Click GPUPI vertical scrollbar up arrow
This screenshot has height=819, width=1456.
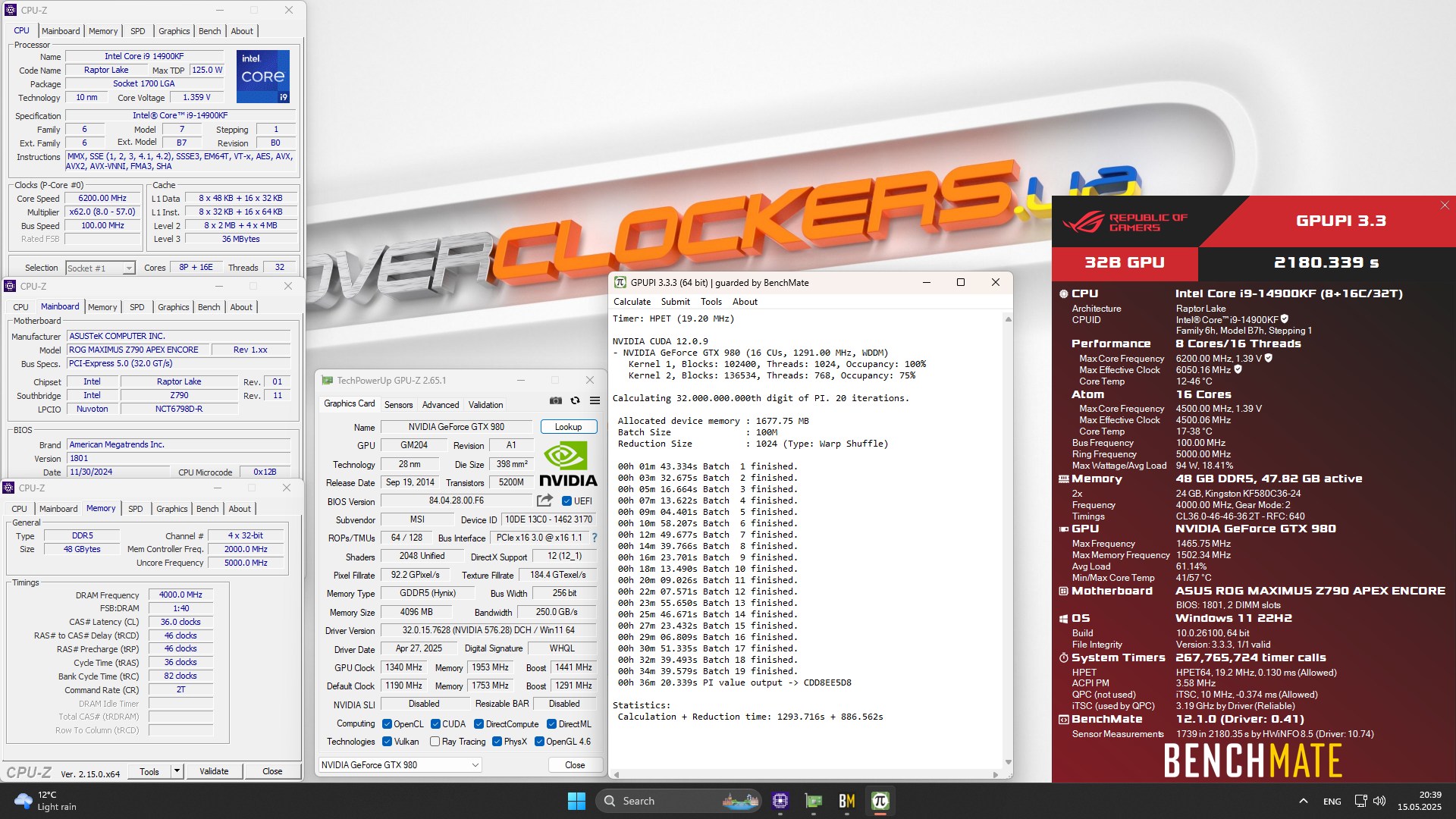1008,318
